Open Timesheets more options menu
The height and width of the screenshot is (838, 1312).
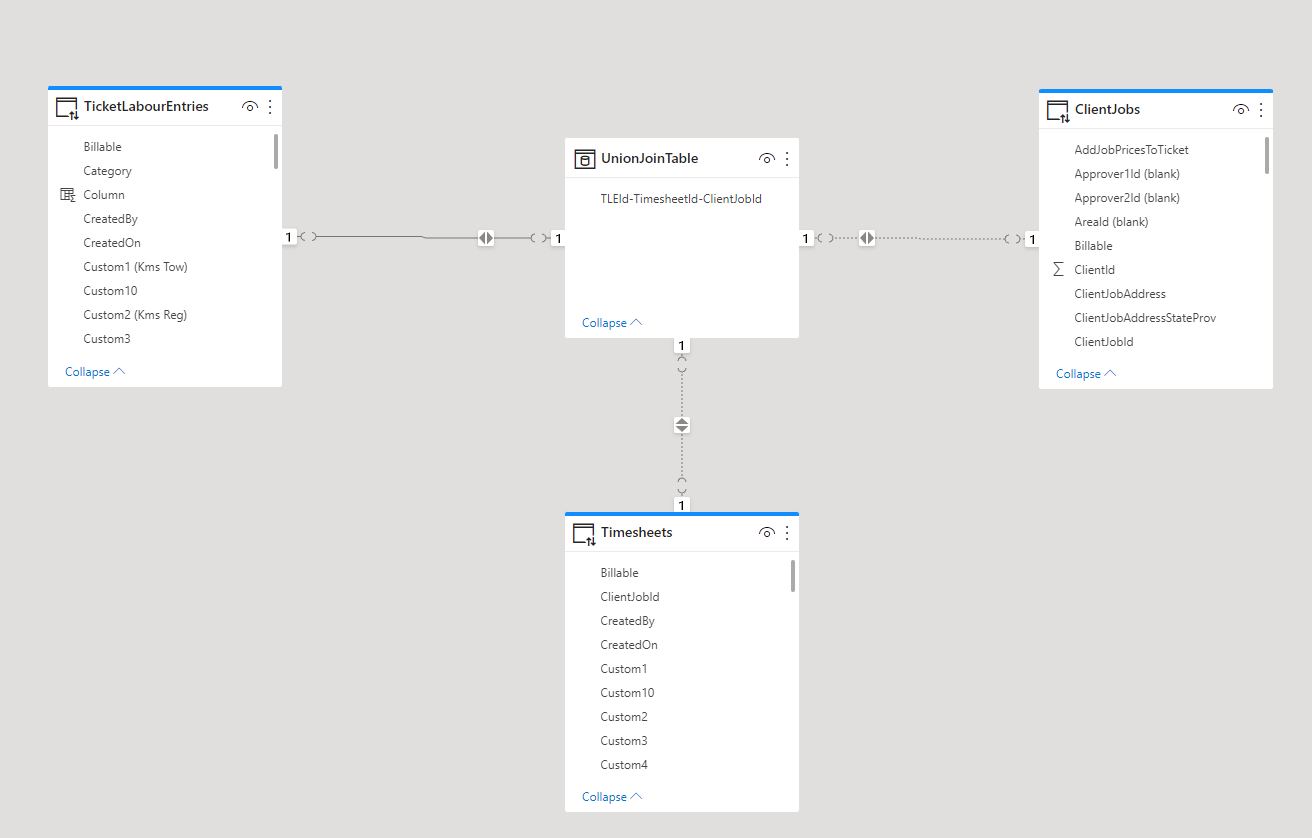[x=787, y=532]
